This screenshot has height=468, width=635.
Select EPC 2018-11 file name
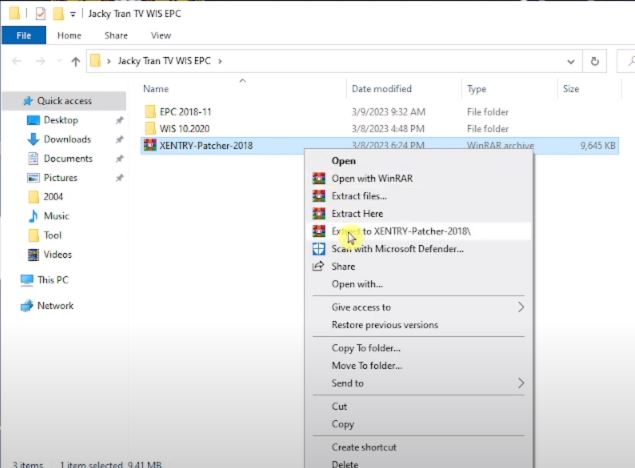tap(185, 112)
